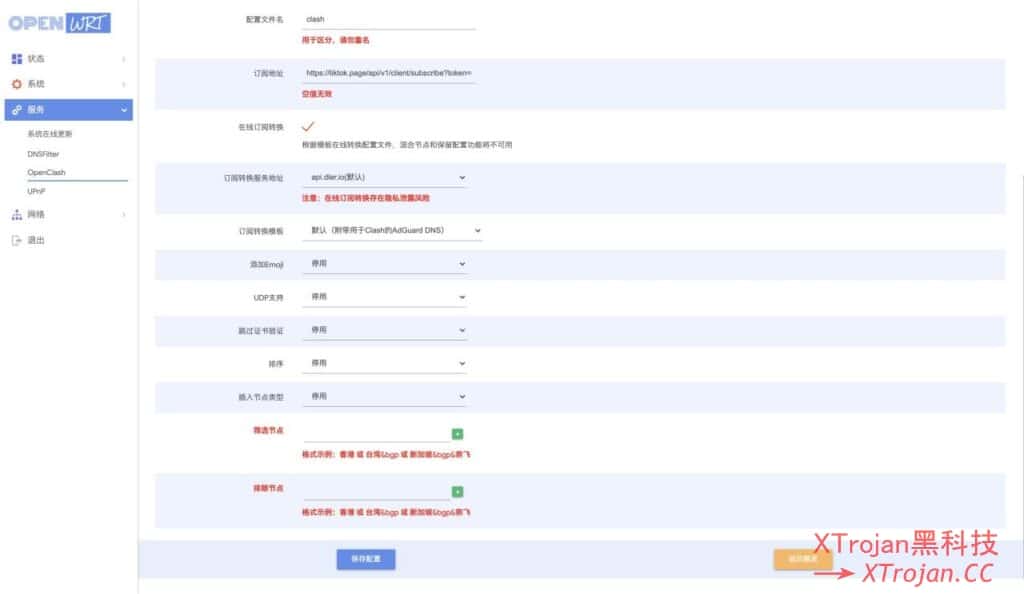Image resolution: width=1024 pixels, height=594 pixels.
Task: Click the orange submit button bottom right
Action: point(802,559)
